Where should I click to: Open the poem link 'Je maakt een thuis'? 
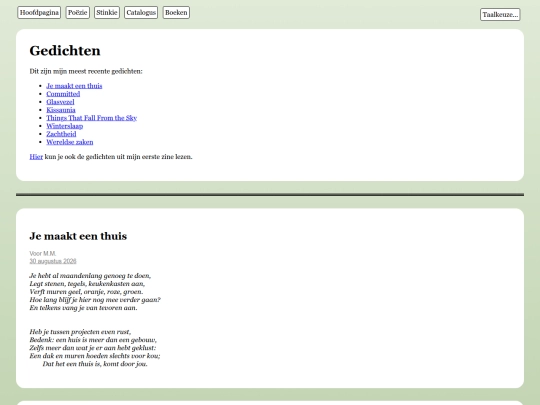pyautogui.click(x=74, y=86)
